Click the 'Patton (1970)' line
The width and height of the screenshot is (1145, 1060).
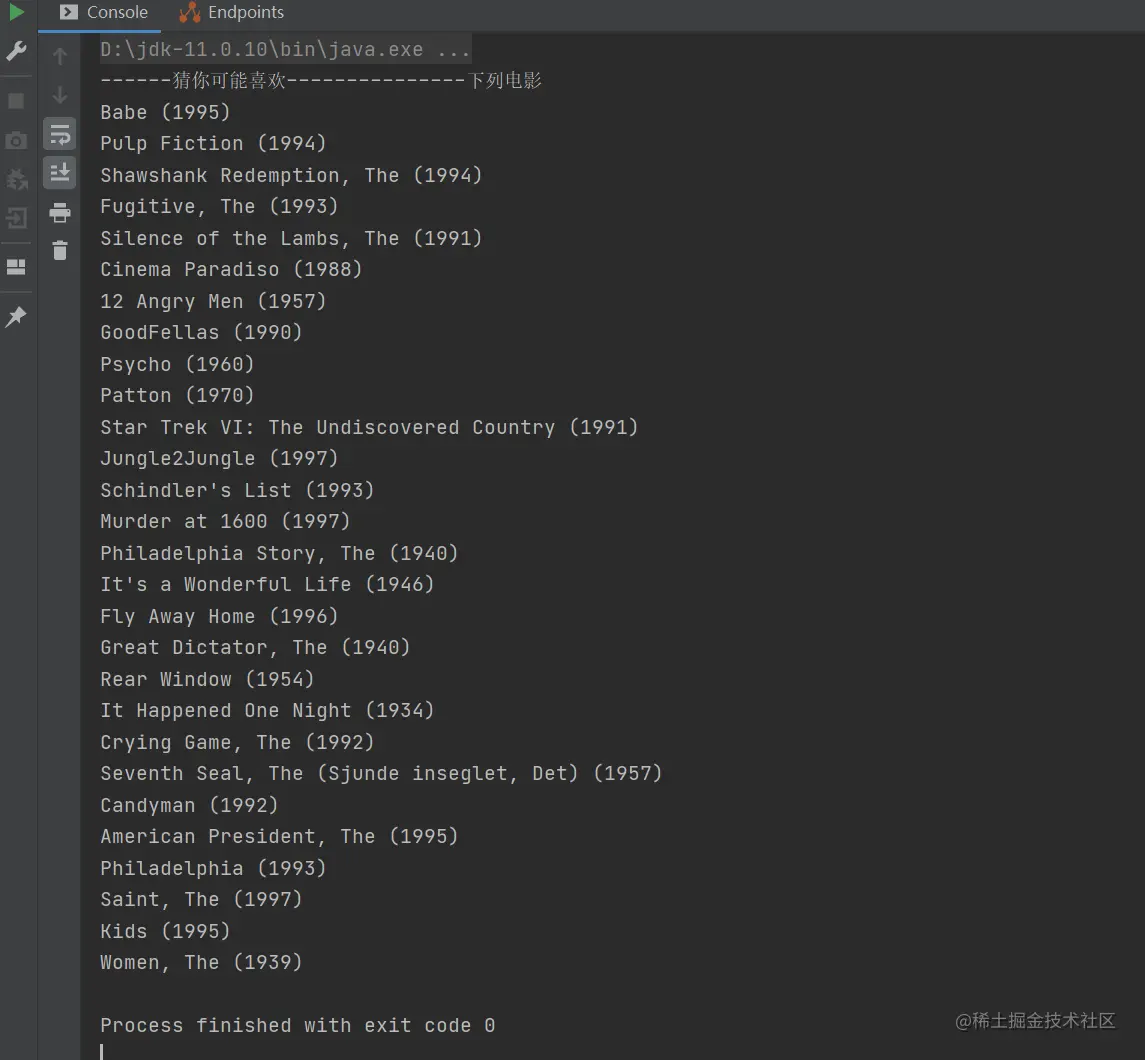coord(177,396)
